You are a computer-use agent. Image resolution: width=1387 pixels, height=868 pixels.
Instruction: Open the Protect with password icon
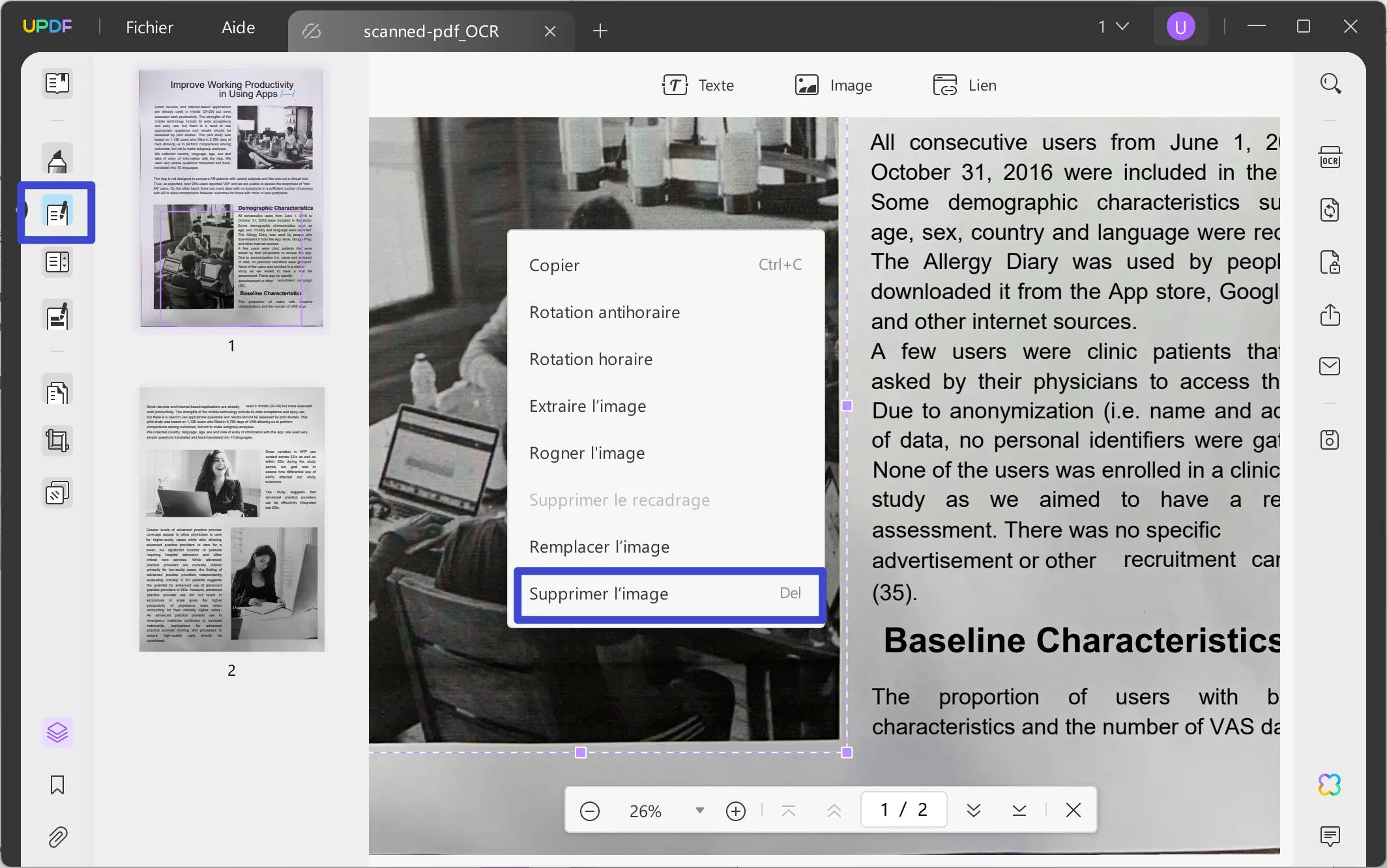point(1330,263)
